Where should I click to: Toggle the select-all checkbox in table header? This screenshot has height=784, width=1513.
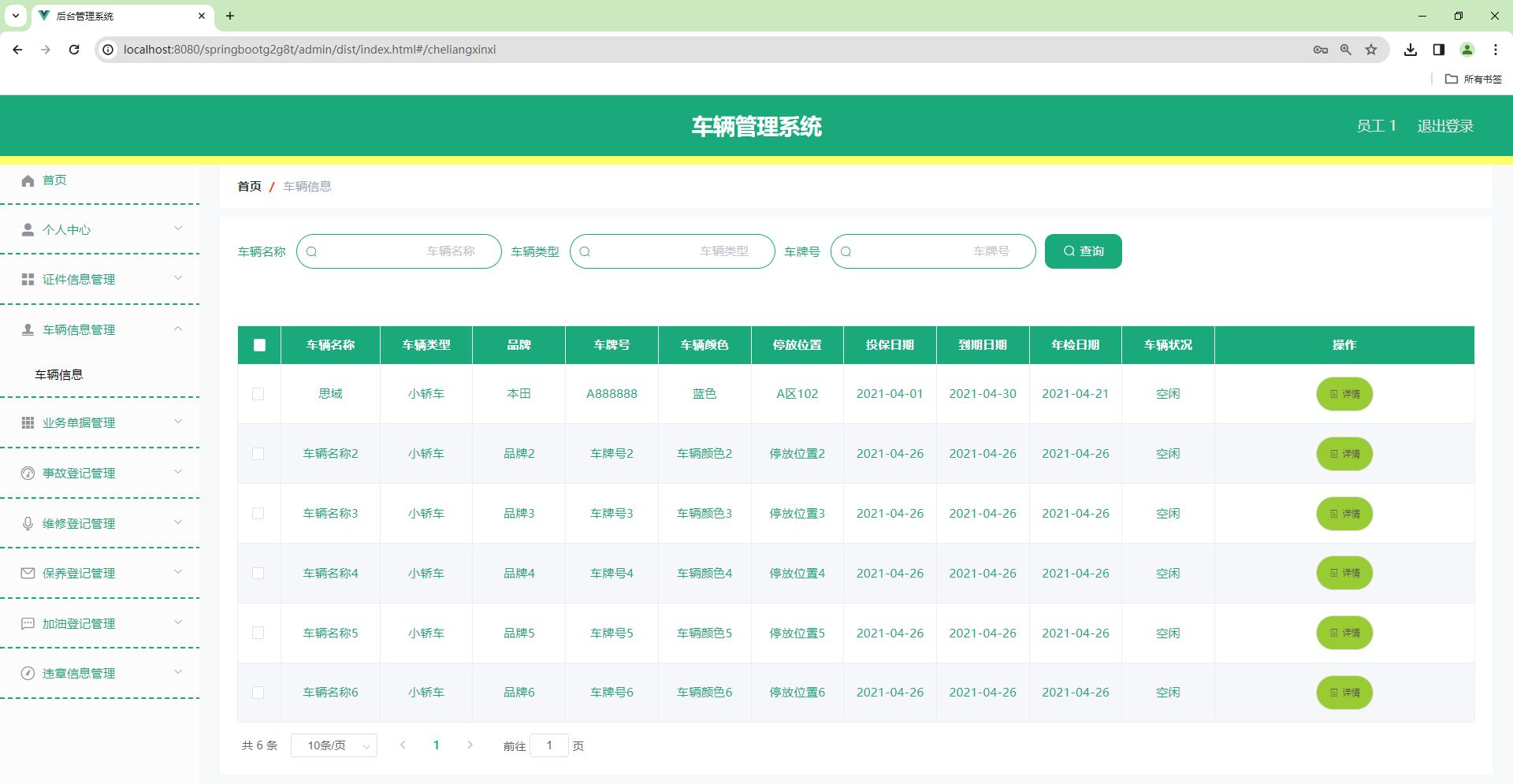tap(259, 345)
